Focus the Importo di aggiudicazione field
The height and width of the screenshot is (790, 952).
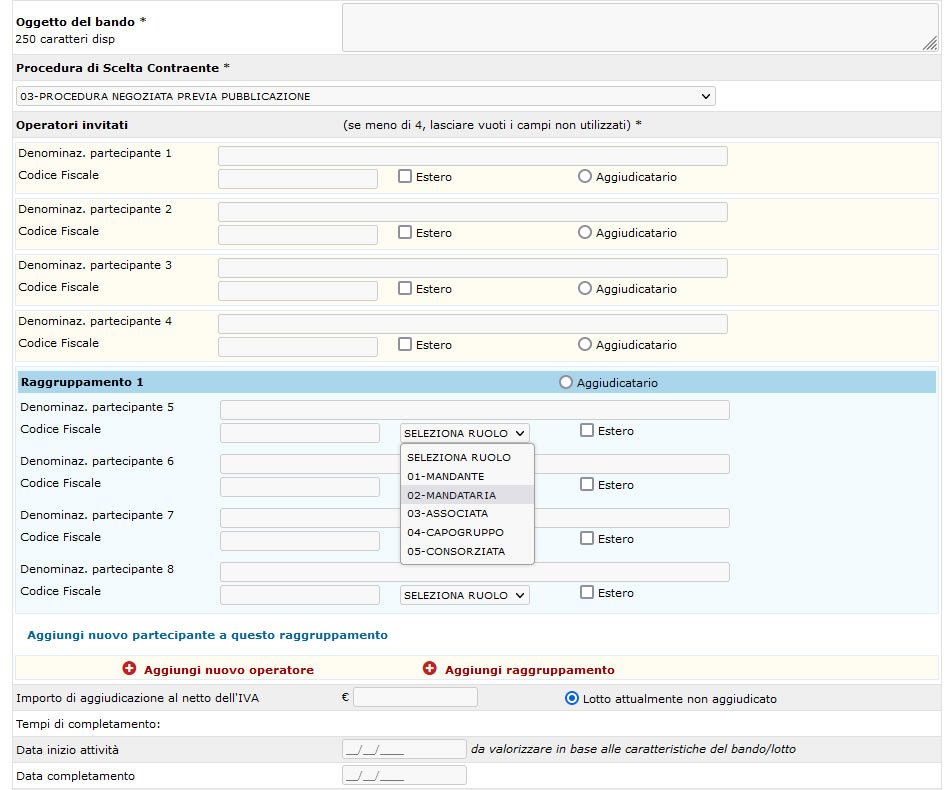[x=415, y=697]
